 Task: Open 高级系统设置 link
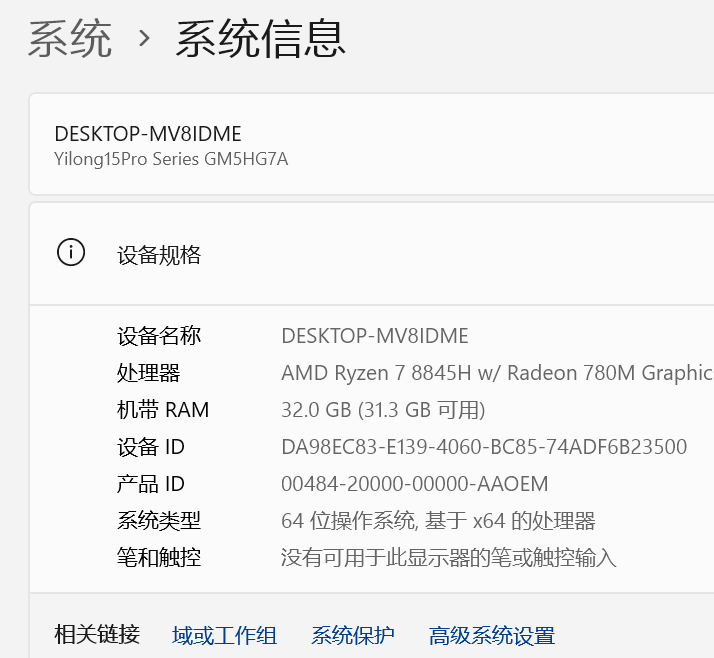(x=492, y=635)
